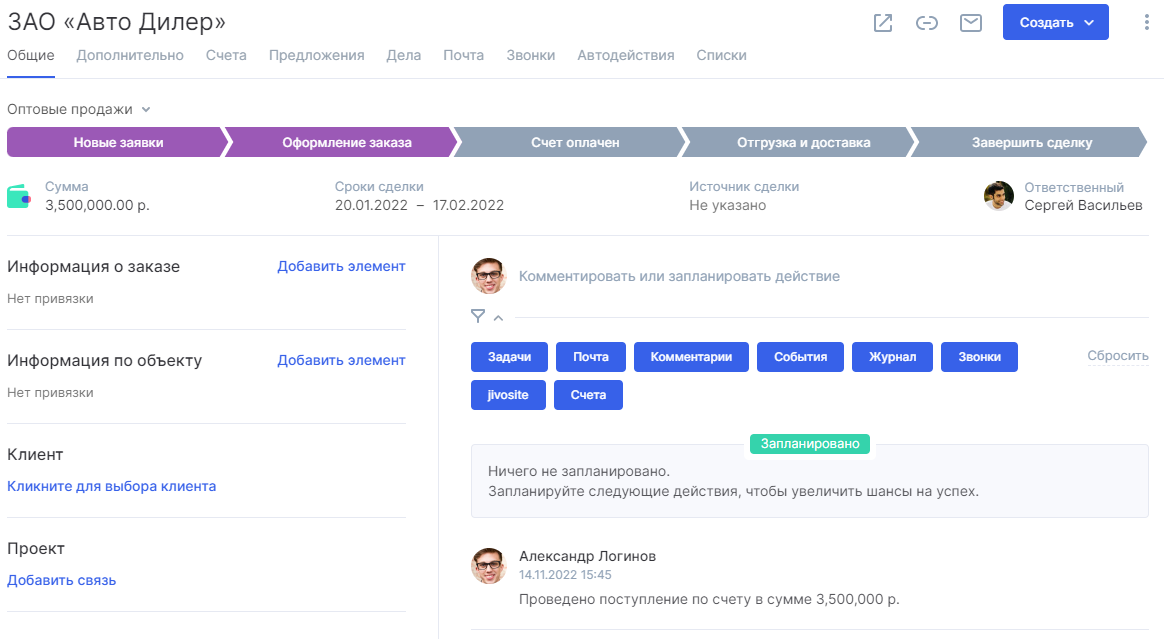Select the Счет оплачен pipeline stage
This screenshot has width=1164, height=639.
click(574, 142)
